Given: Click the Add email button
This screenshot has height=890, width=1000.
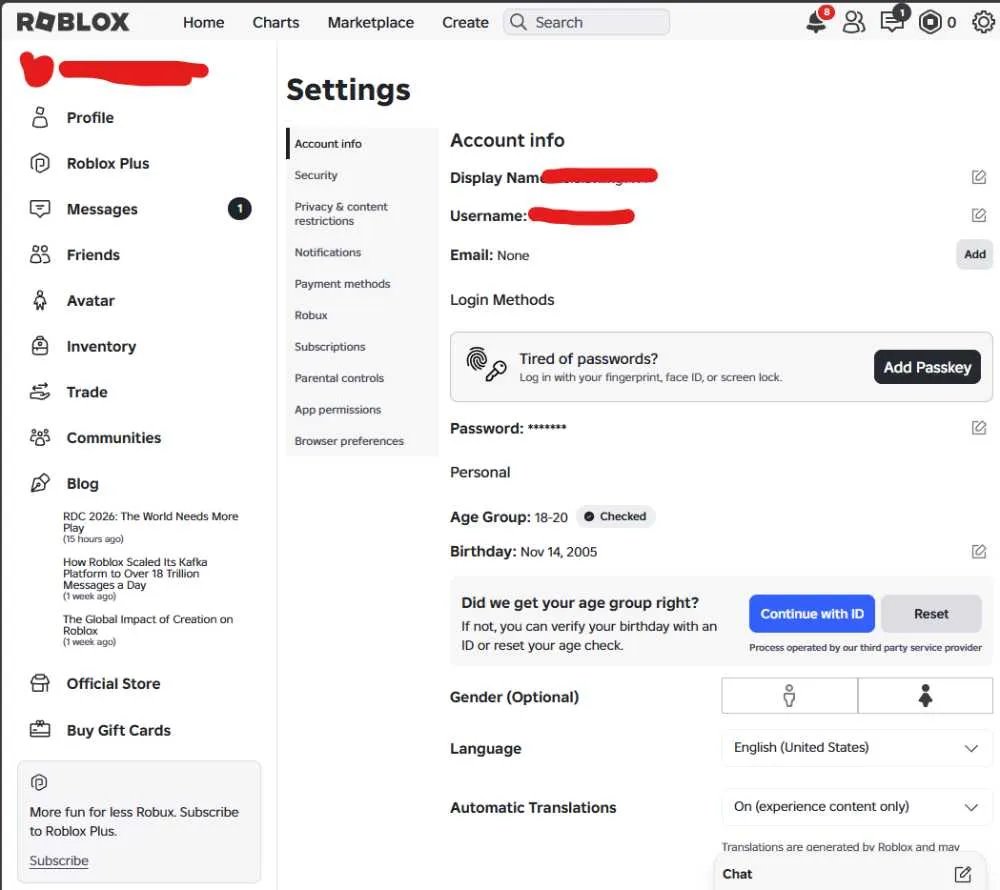Looking at the screenshot, I should pyautogui.click(x=974, y=254).
